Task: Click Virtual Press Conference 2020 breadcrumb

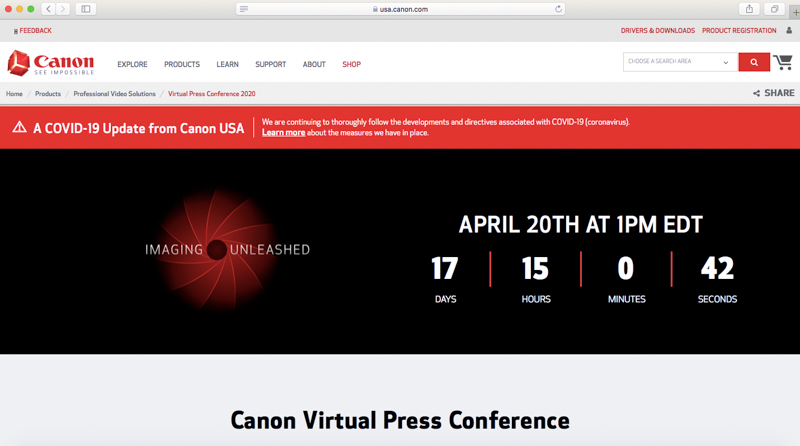Action: [x=211, y=94]
